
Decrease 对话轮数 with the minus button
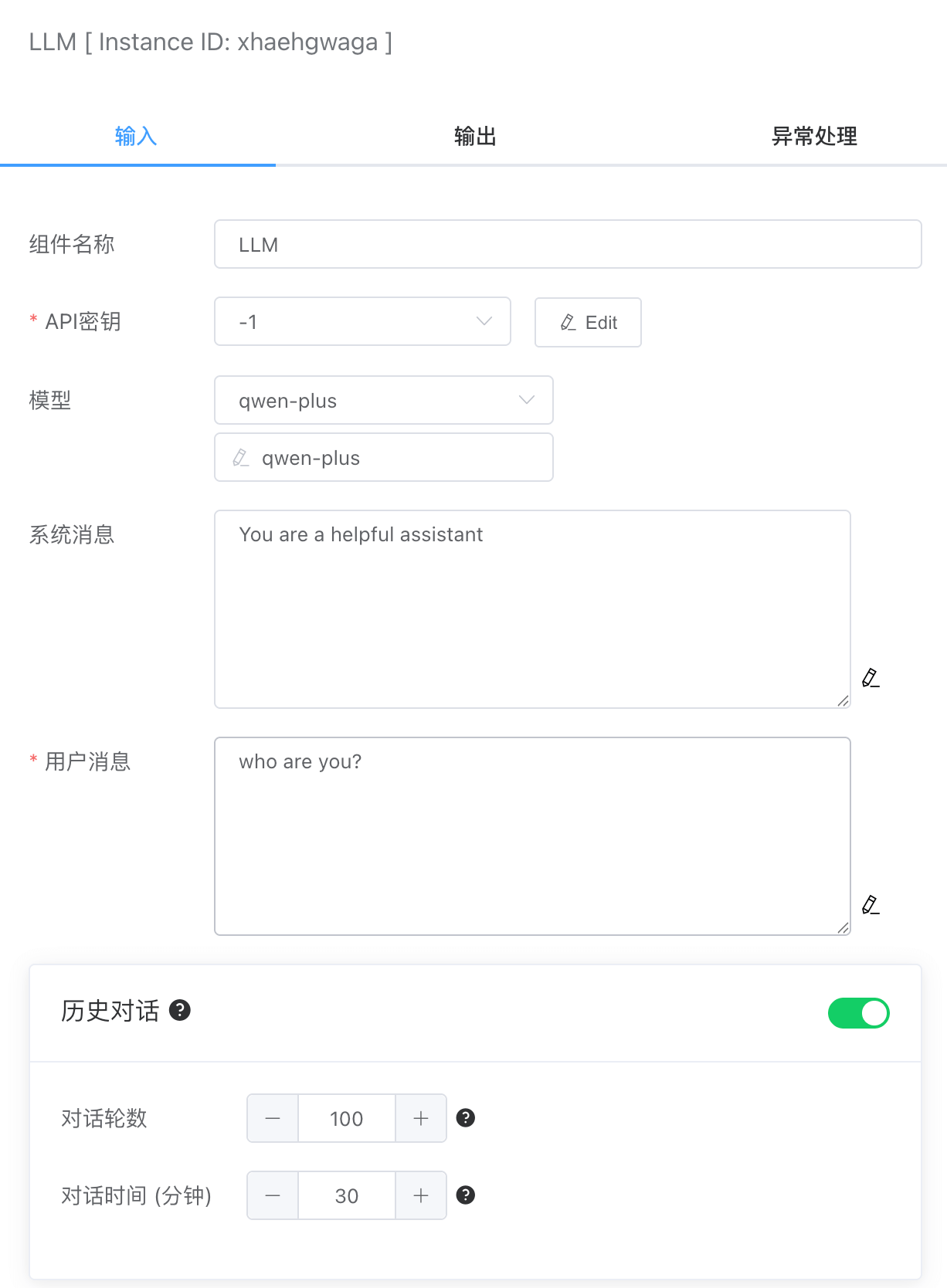(273, 1118)
